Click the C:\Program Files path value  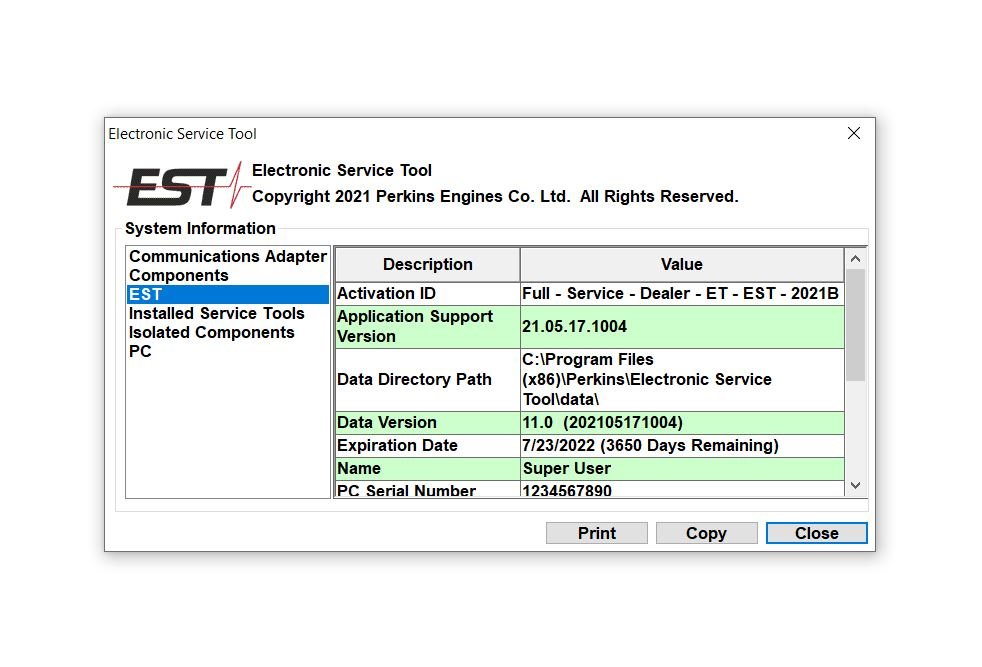682,380
